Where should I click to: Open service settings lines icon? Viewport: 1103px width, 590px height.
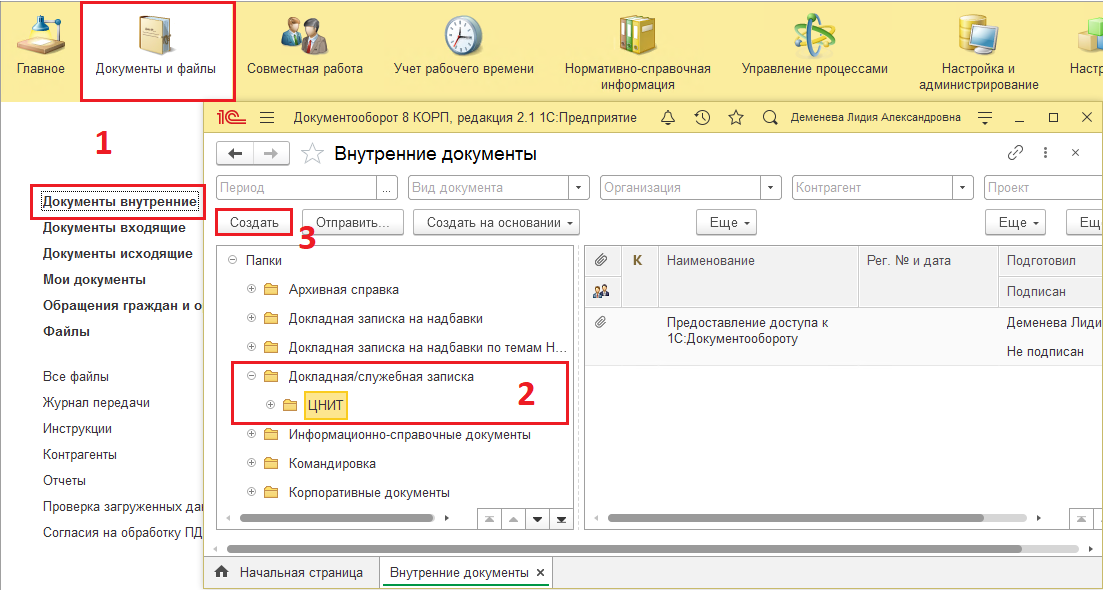tap(986, 117)
